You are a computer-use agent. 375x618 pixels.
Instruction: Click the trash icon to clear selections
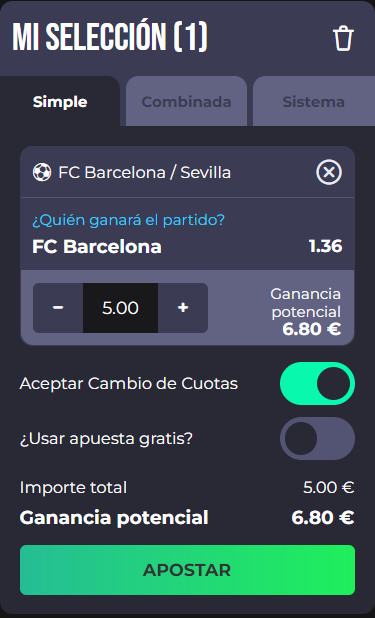click(x=343, y=38)
